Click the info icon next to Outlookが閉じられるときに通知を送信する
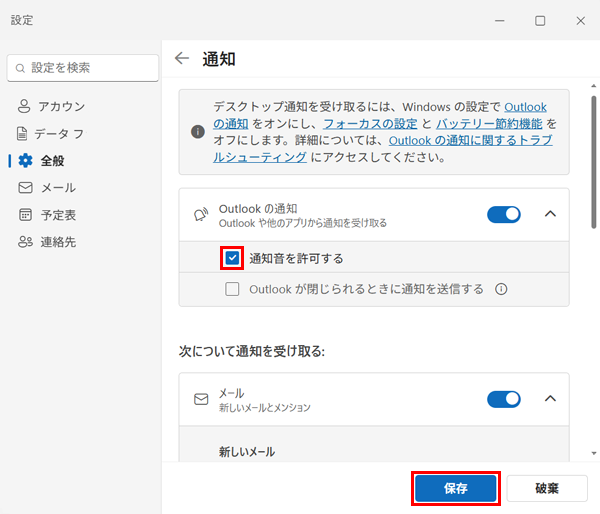The image size is (600, 514). point(501,289)
